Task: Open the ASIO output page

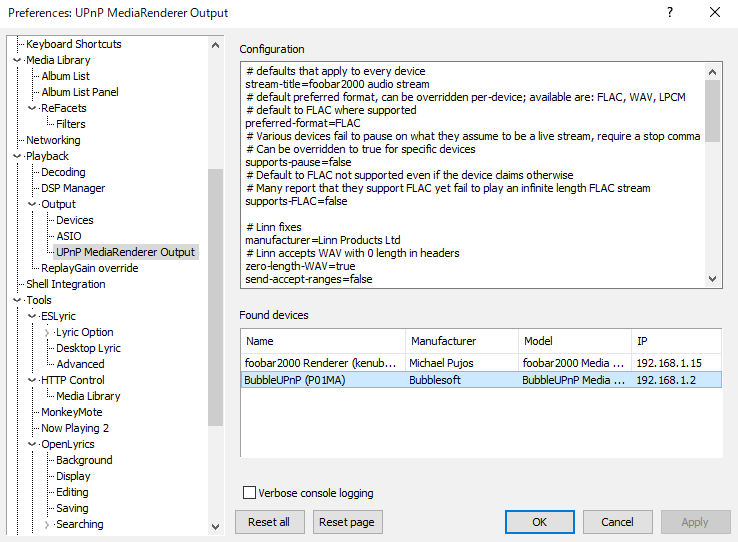Action: coord(69,236)
